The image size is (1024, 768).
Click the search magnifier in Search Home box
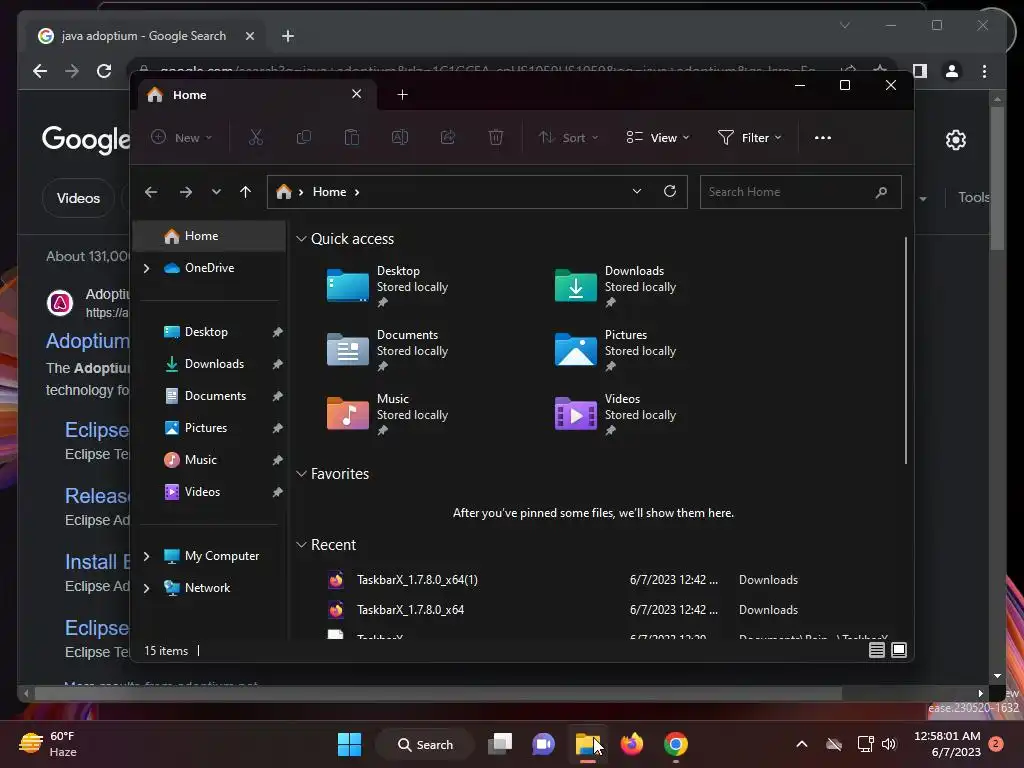click(x=881, y=192)
